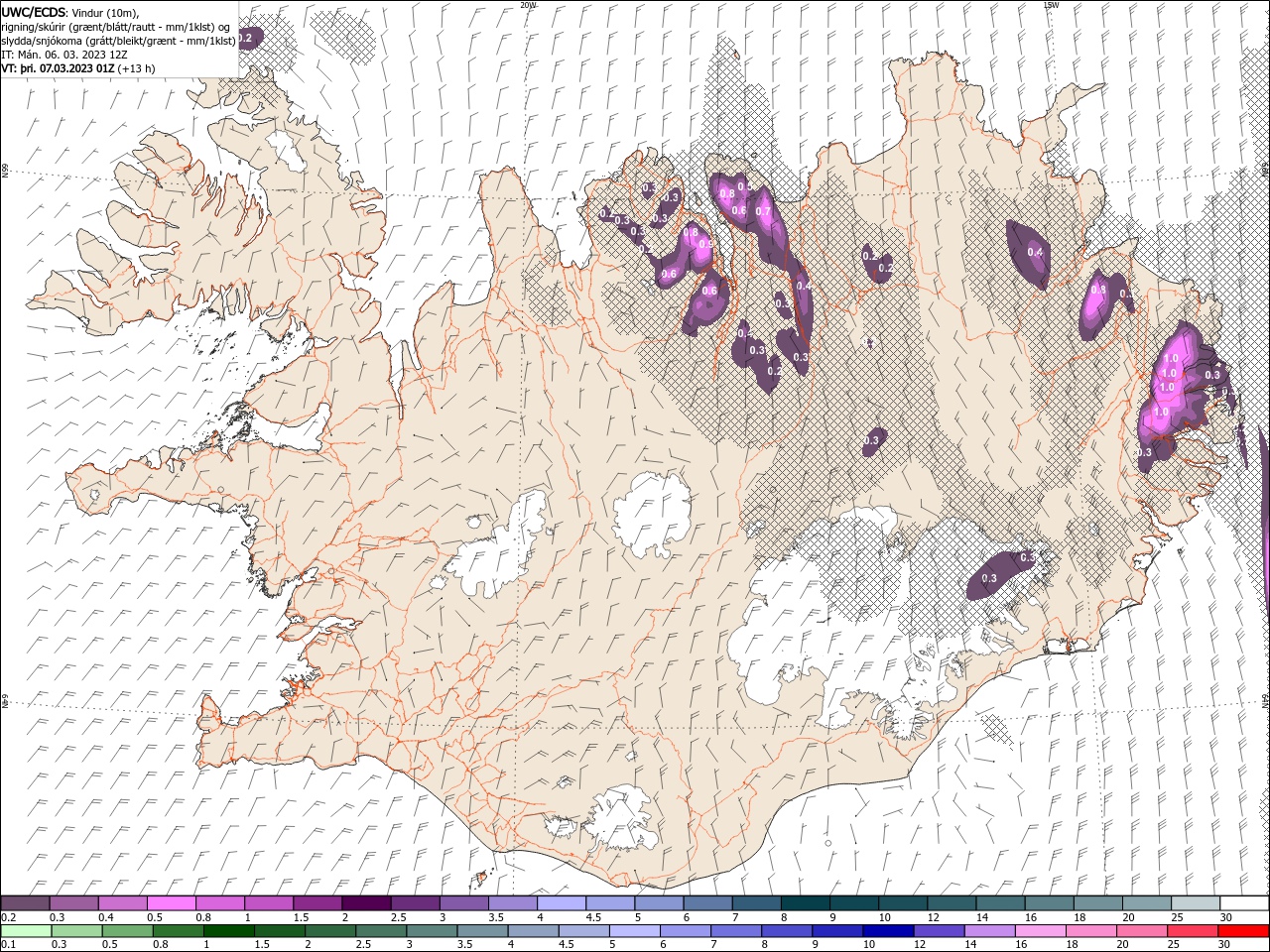
Task: Select lower legend swatch between 0.5 and 0.8
Action: (x=127, y=931)
